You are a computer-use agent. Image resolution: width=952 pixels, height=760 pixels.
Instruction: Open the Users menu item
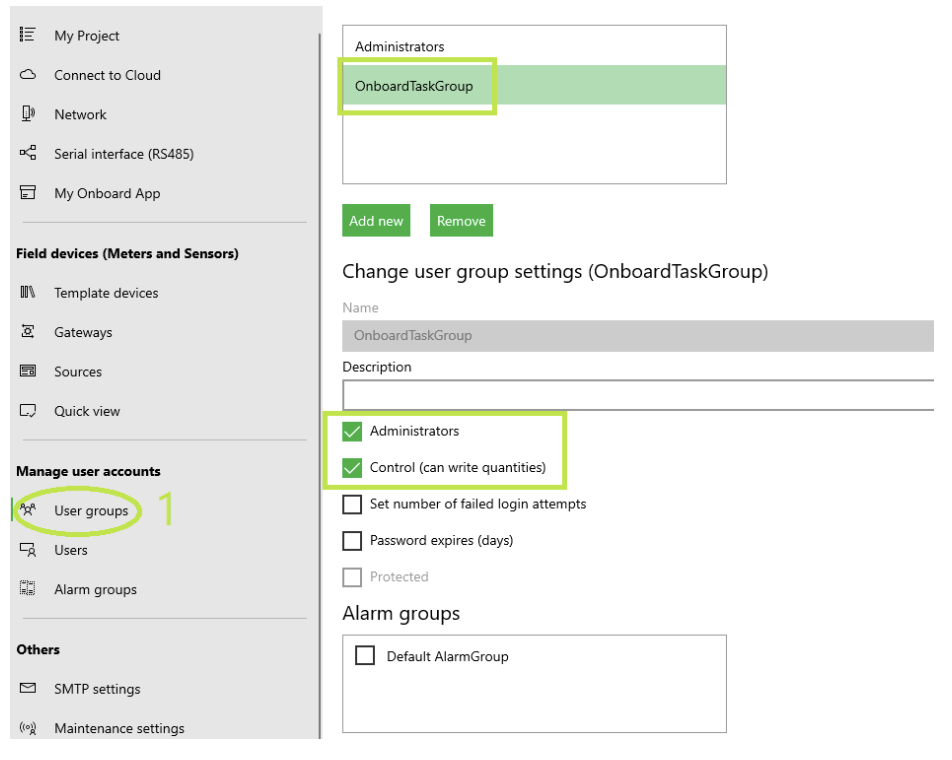tap(70, 551)
